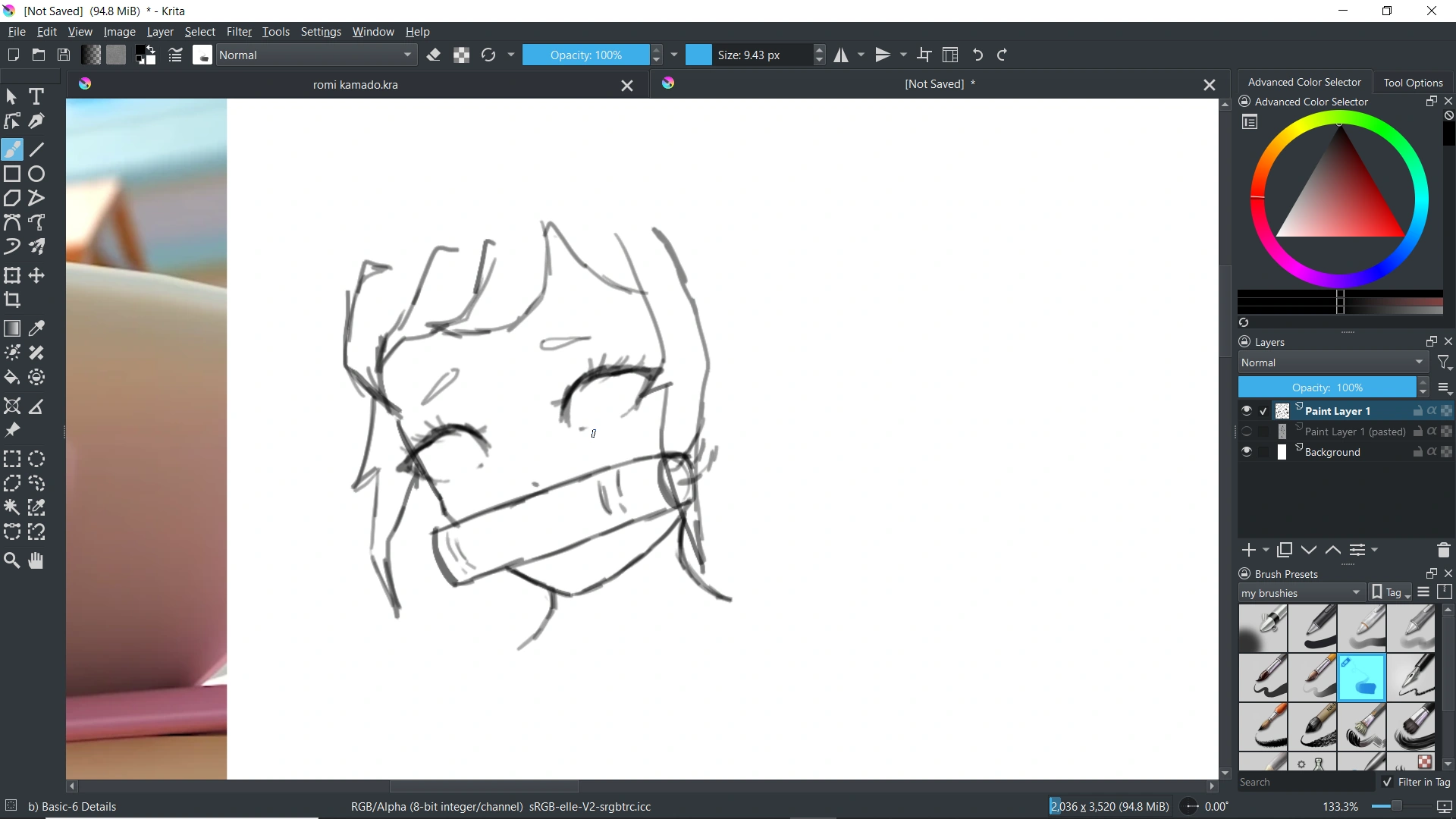
Task: Switch to the romi kamado.kra document tab
Action: [355, 84]
